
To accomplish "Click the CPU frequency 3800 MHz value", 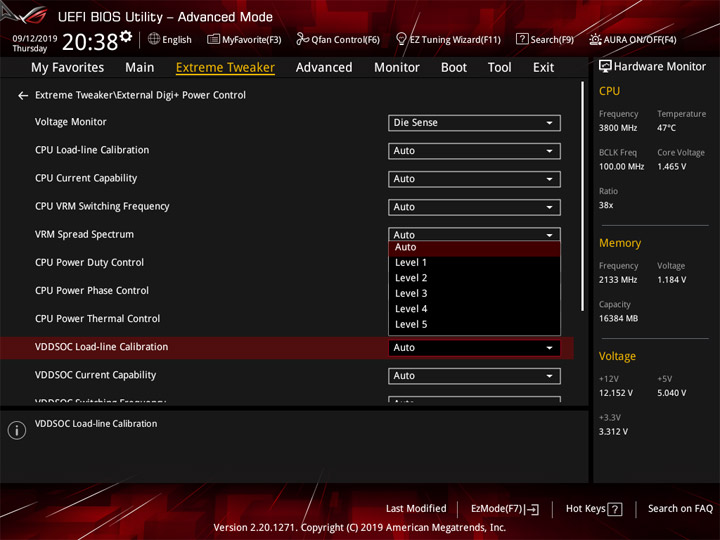I will click(618, 128).
